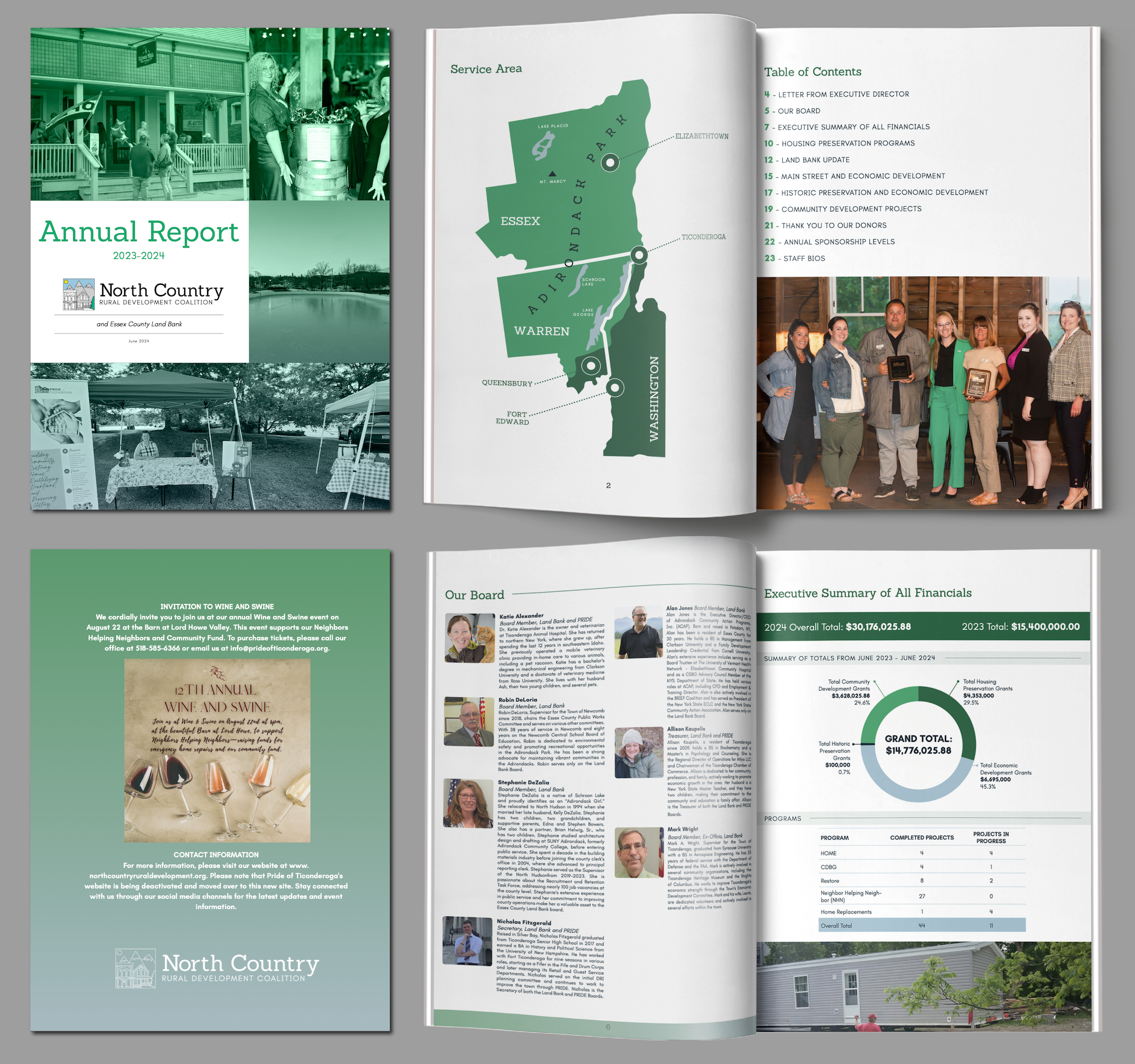Click the '12th Annual Wine and Swine' flyer image

(218, 750)
